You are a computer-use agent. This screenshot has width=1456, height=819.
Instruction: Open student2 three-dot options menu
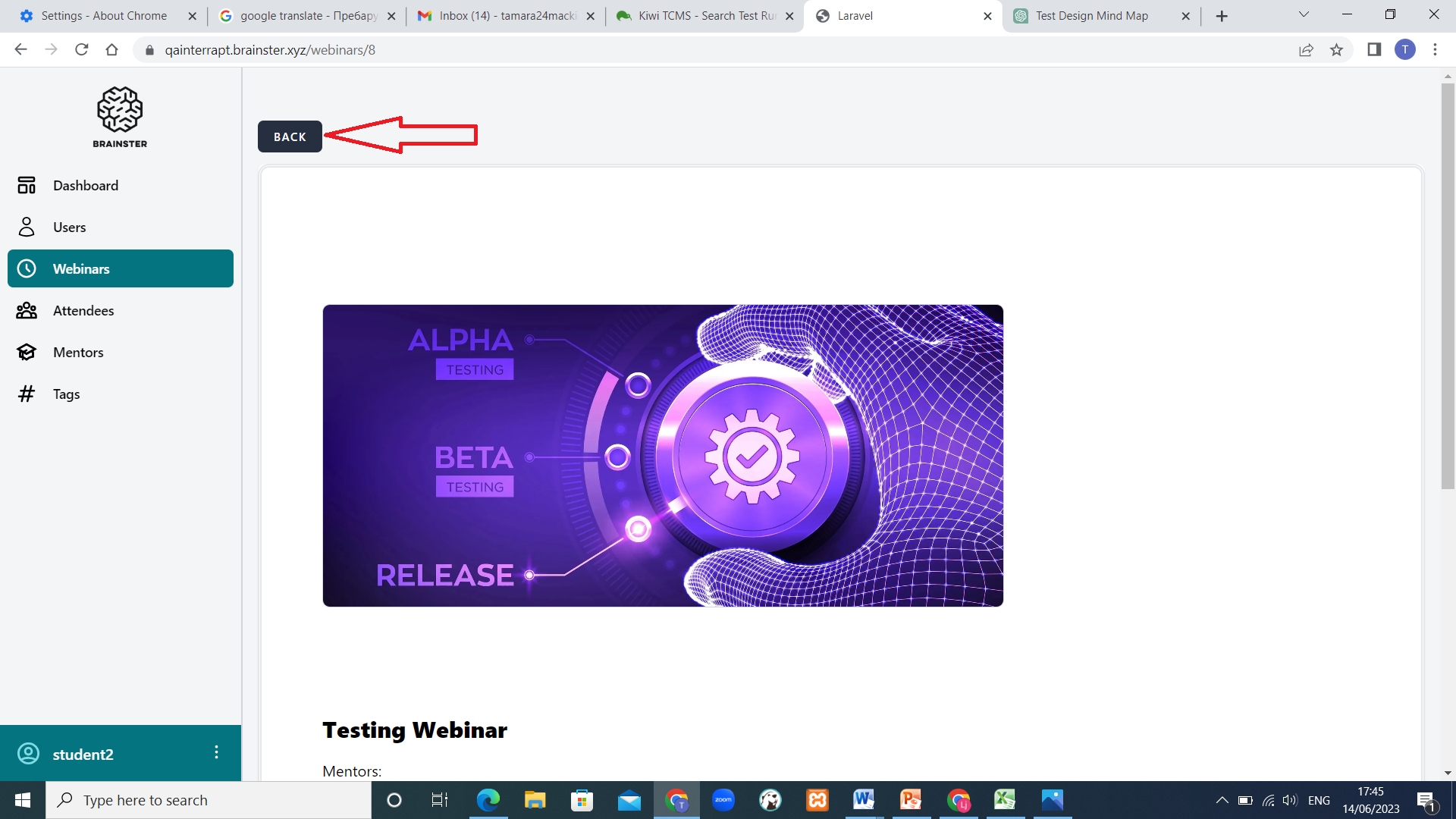click(x=216, y=752)
